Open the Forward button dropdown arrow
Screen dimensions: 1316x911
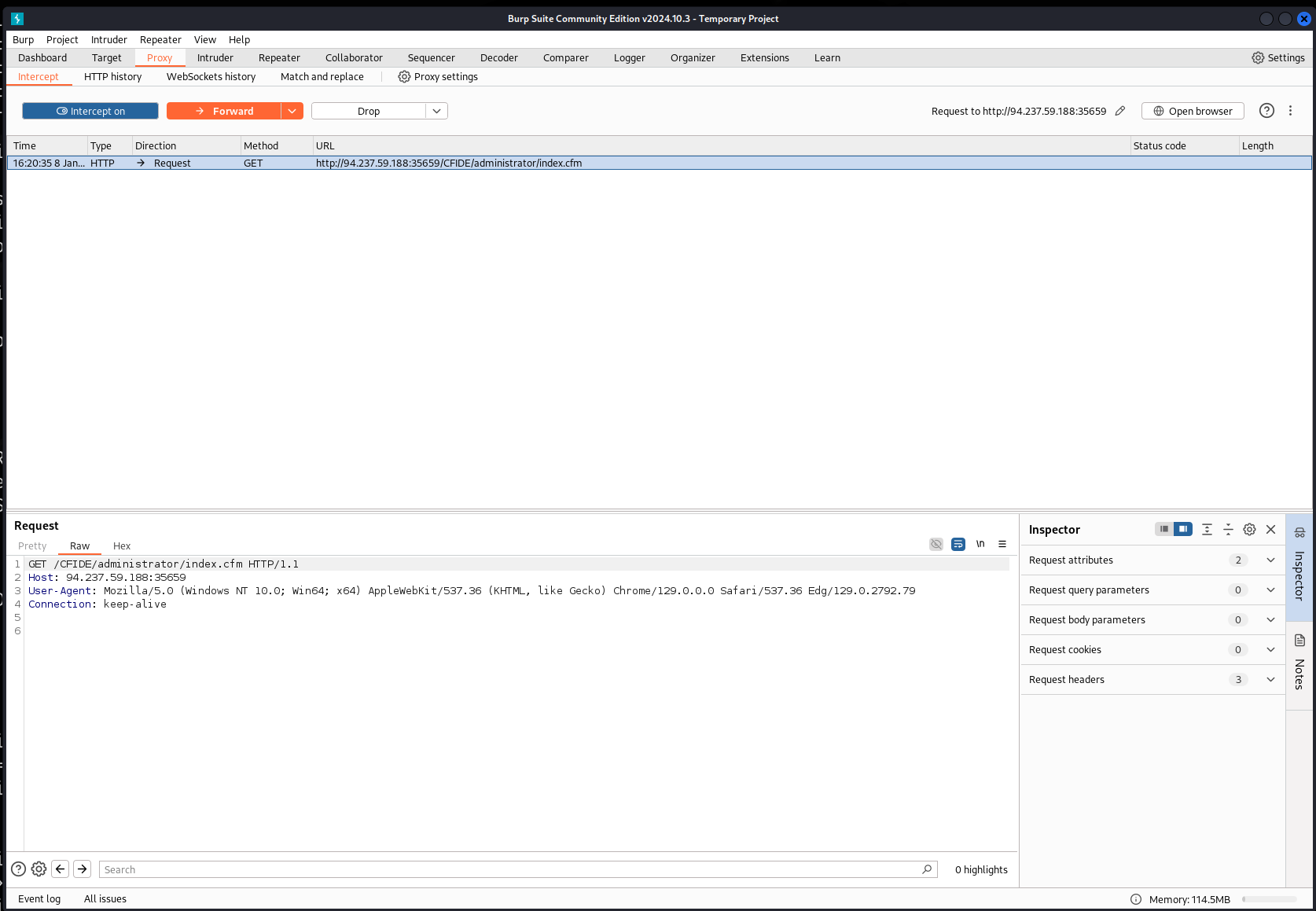pyautogui.click(x=292, y=111)
